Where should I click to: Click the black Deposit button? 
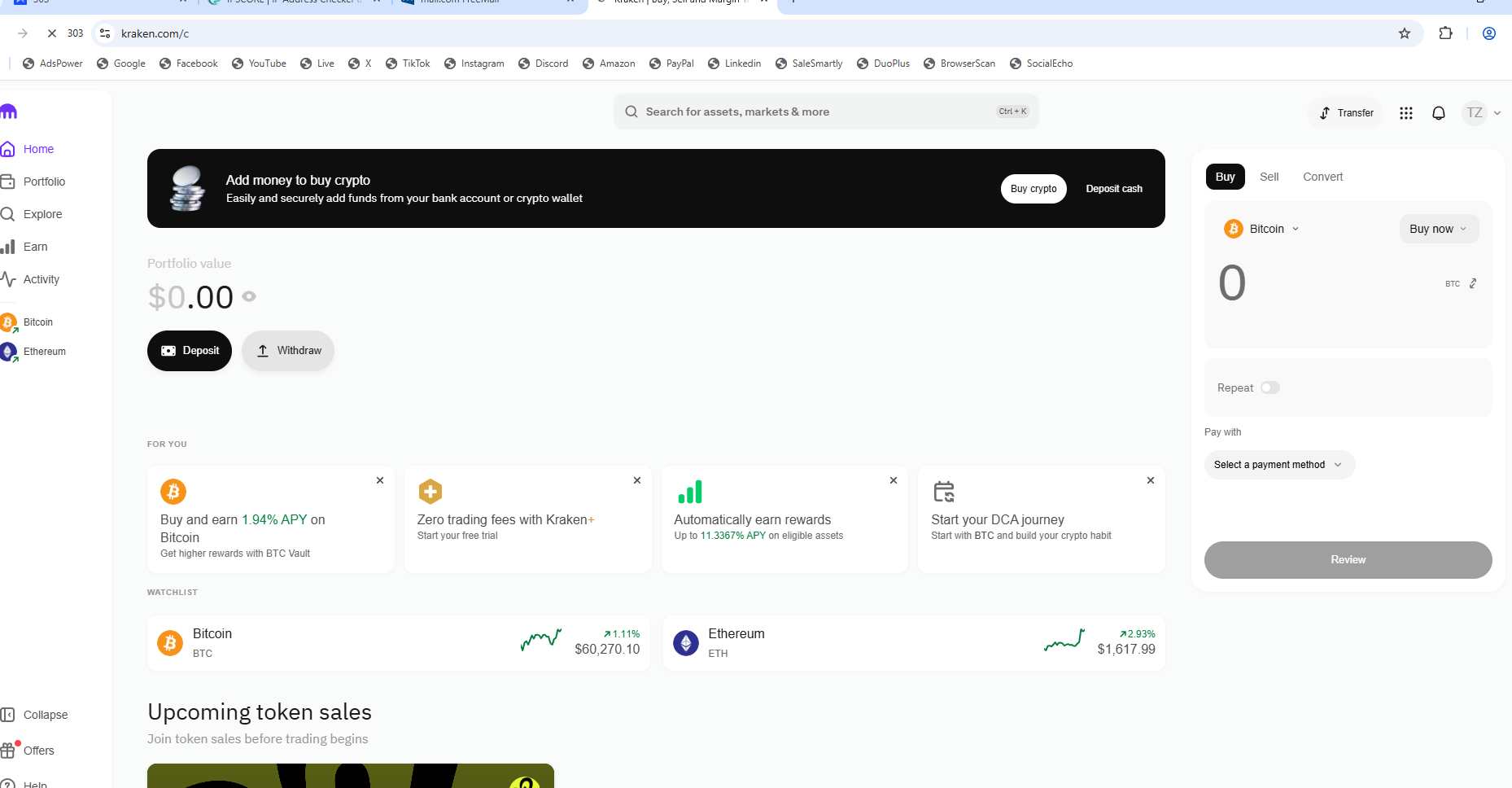190,351
